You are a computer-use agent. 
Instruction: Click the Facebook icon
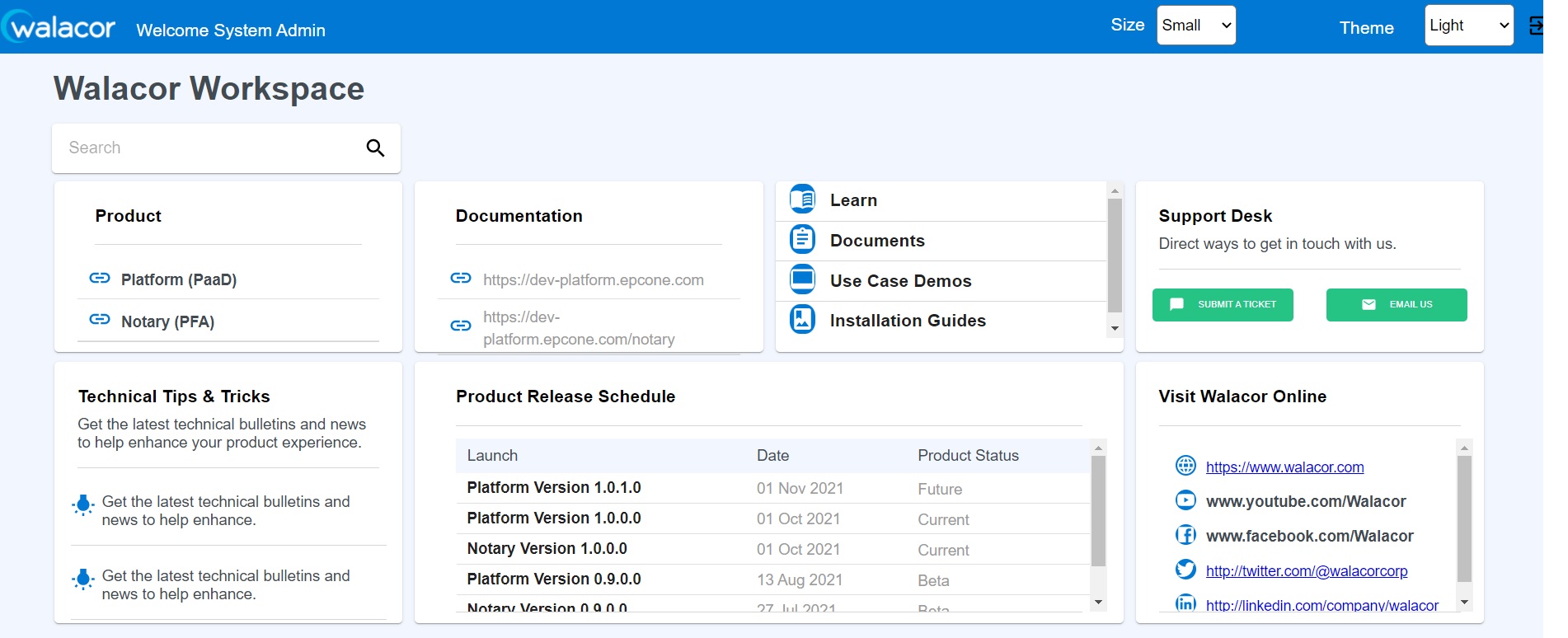1185,535
